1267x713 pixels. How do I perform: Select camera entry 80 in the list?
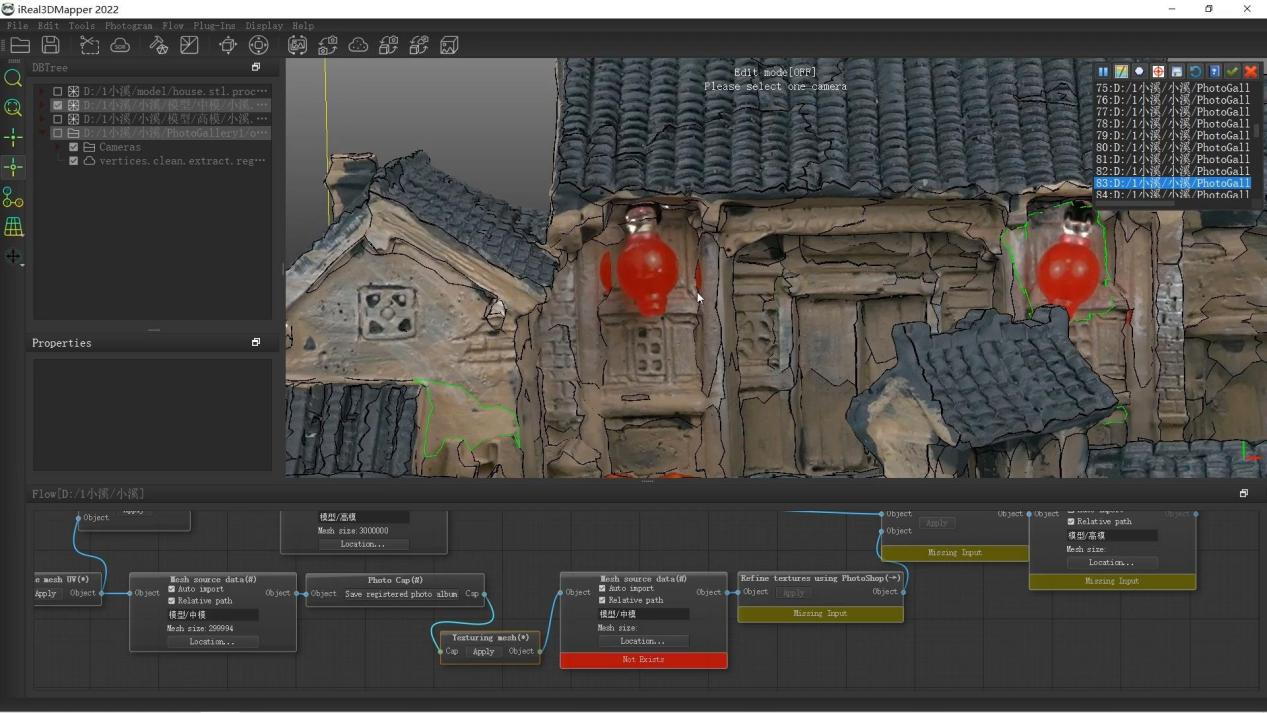point(1172,148)
